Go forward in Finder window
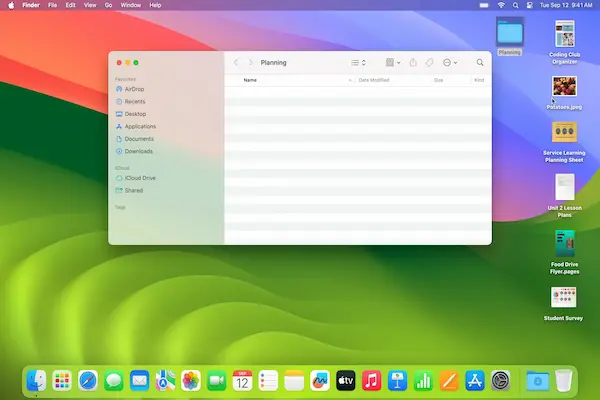The width and height of the screenshot is (600, 400). coord(250,62)
